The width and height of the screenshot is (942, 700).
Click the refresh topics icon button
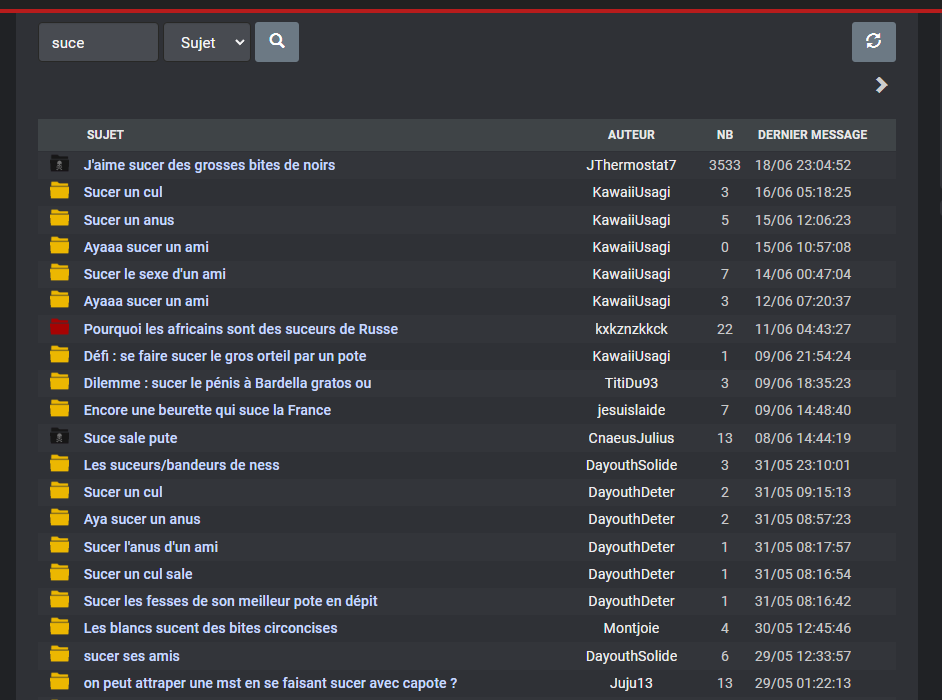pyautogui.click(x=874, y=42)
